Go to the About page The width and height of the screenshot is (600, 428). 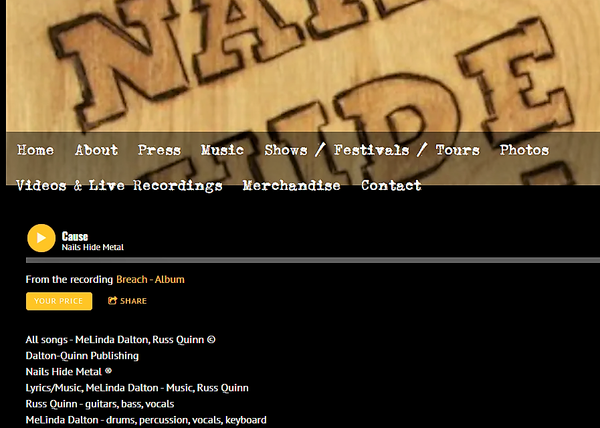(96, 150)
